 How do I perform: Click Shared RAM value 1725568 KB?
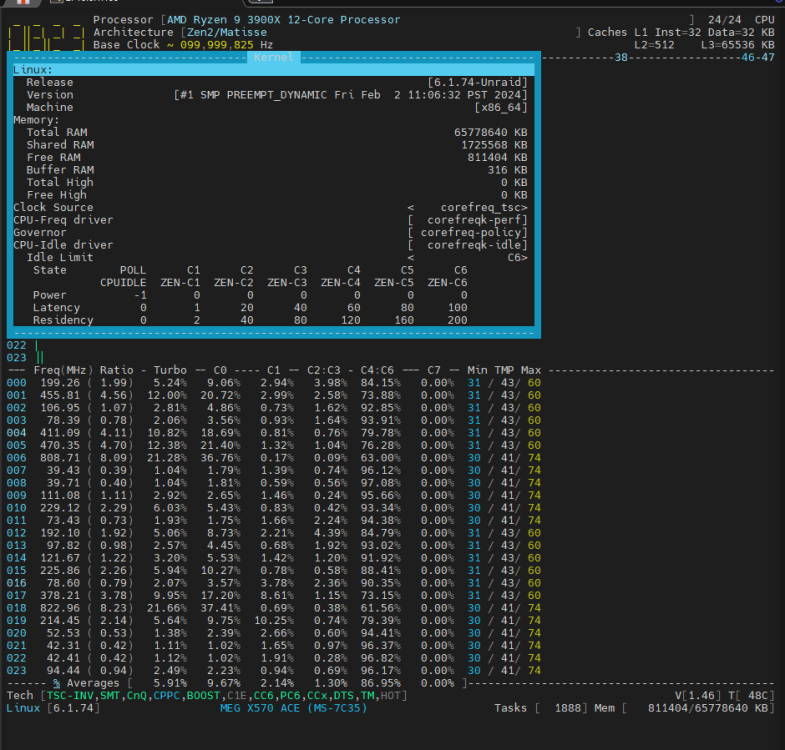pyautogui.click(x=494, y=145)
